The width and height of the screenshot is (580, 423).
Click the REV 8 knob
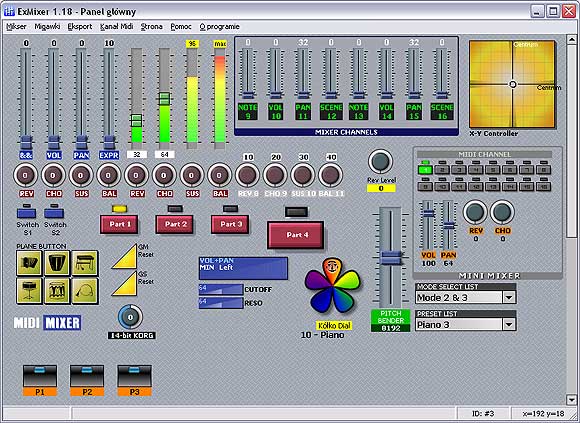(247, 175)
